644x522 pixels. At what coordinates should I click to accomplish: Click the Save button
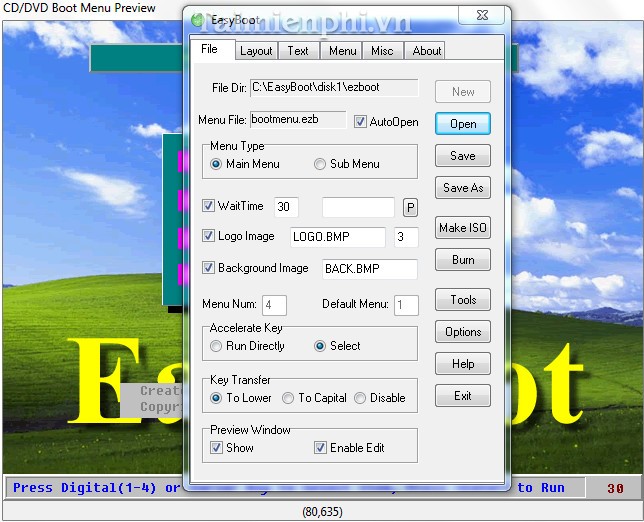coord(463,156)
